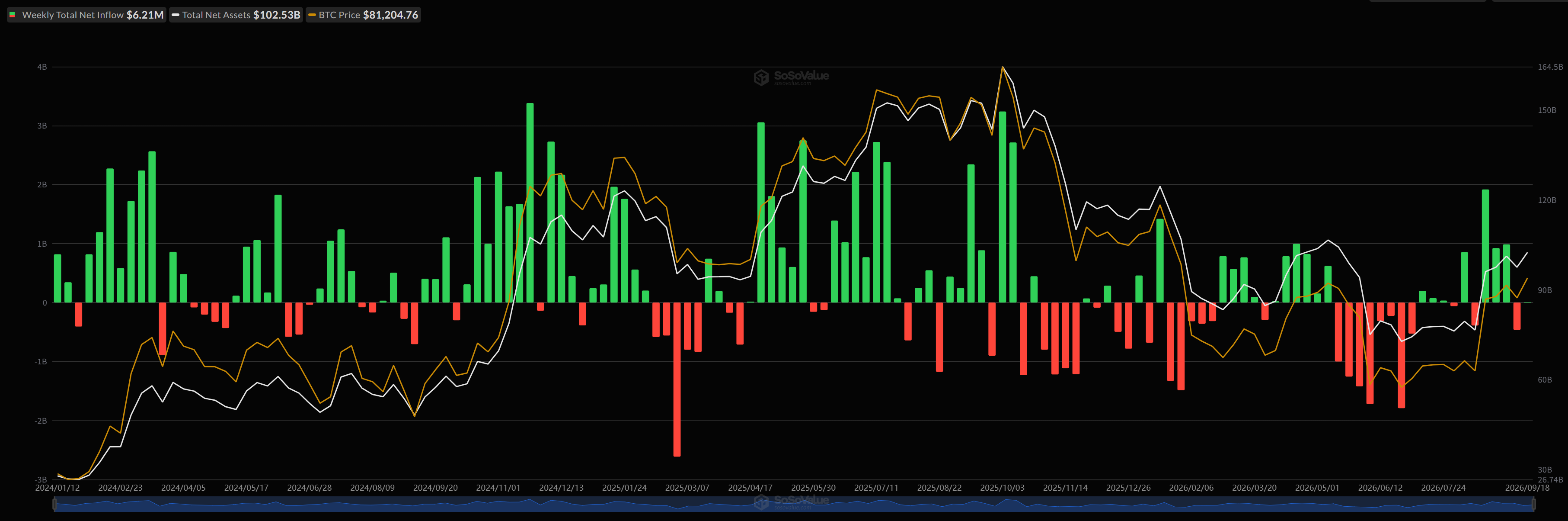
Task: Click the 164.5B label on right axis
Action: point(1550,67)
